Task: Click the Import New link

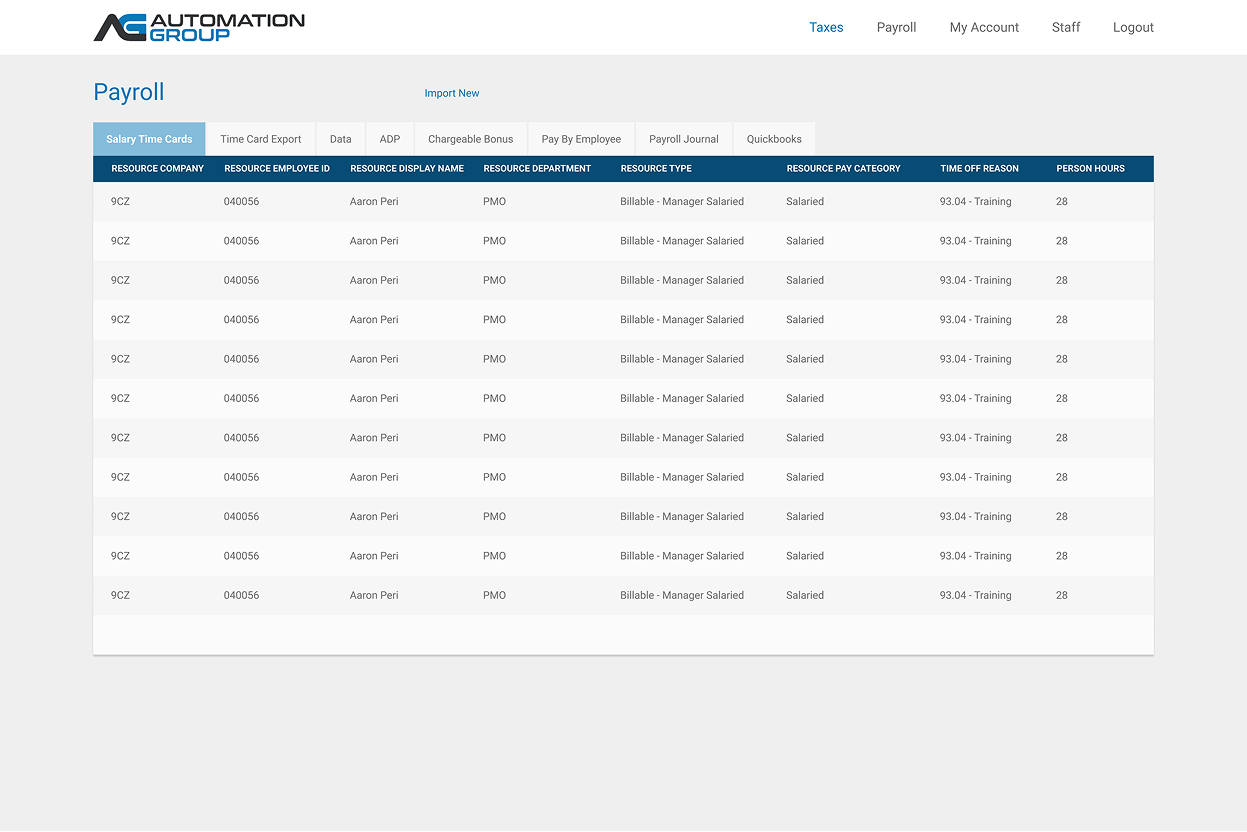Action: (x=452, y=93)
